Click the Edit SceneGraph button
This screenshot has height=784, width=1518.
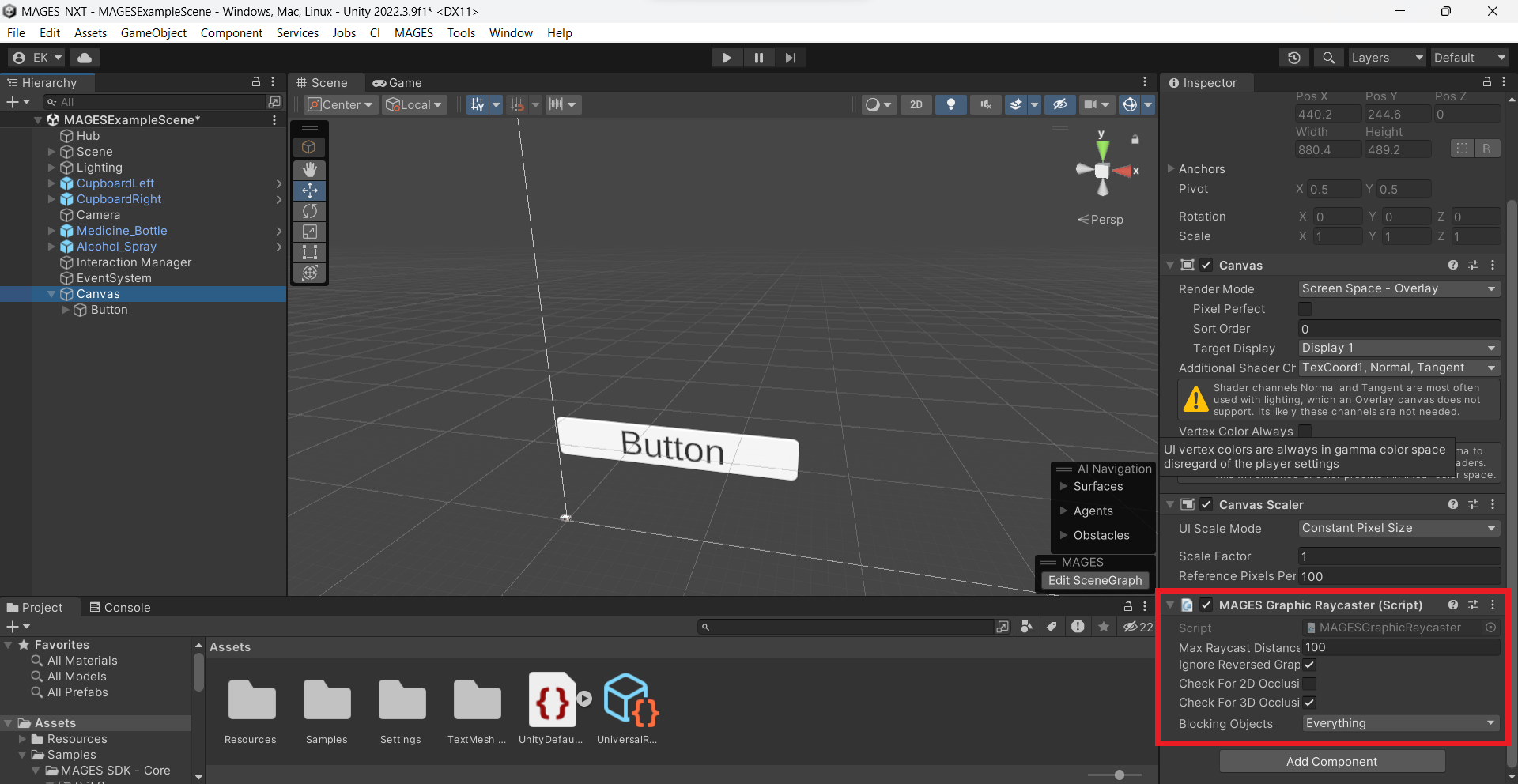pos(1094,580)
